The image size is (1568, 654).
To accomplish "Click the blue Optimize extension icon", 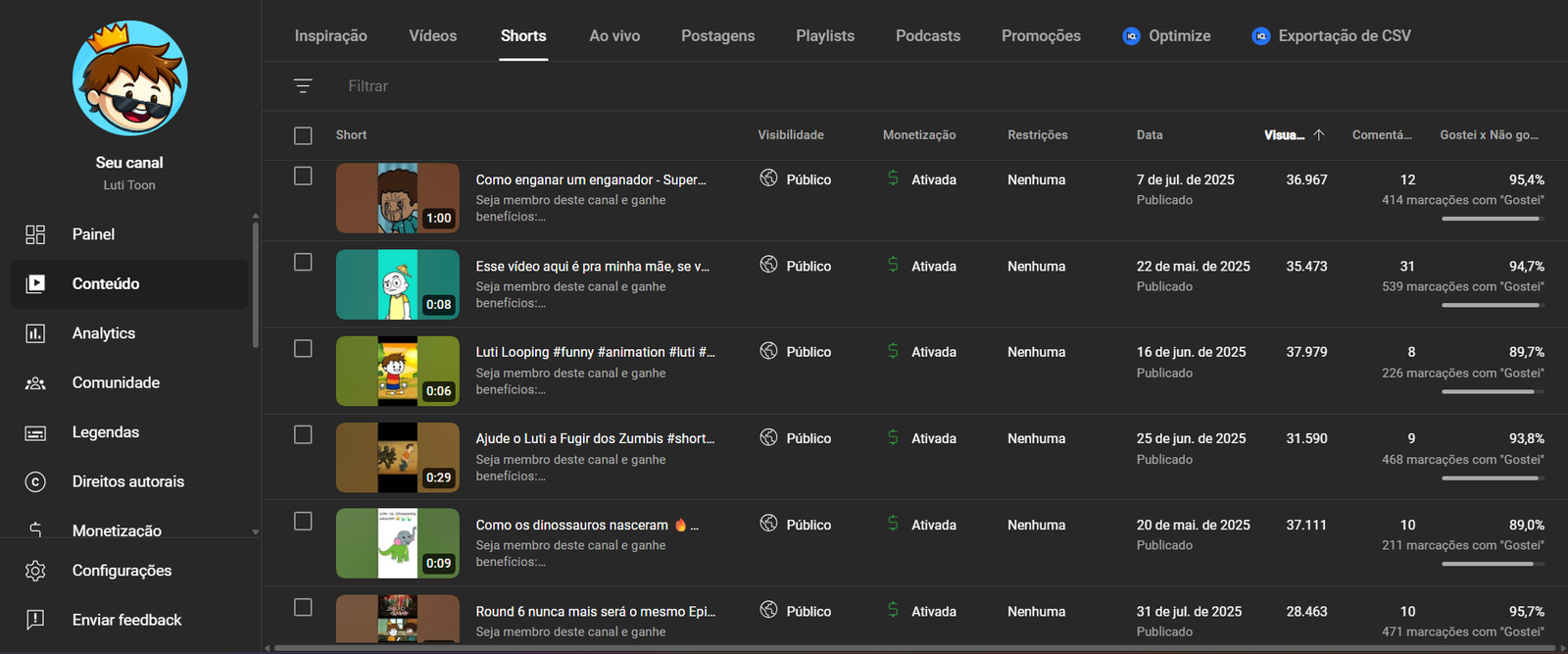I will [x=1131, y=35].
